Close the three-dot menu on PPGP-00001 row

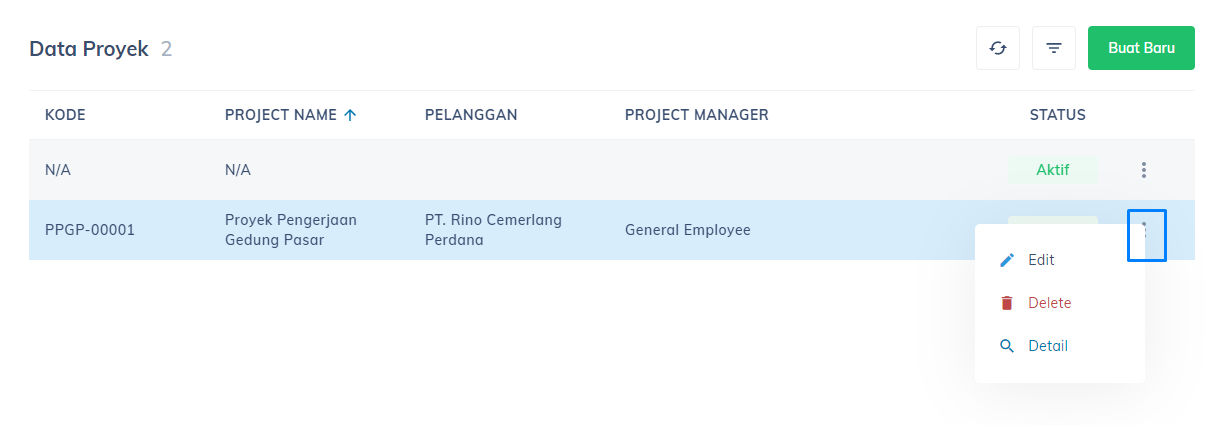pyautogui.click(x=1147, y=234)
